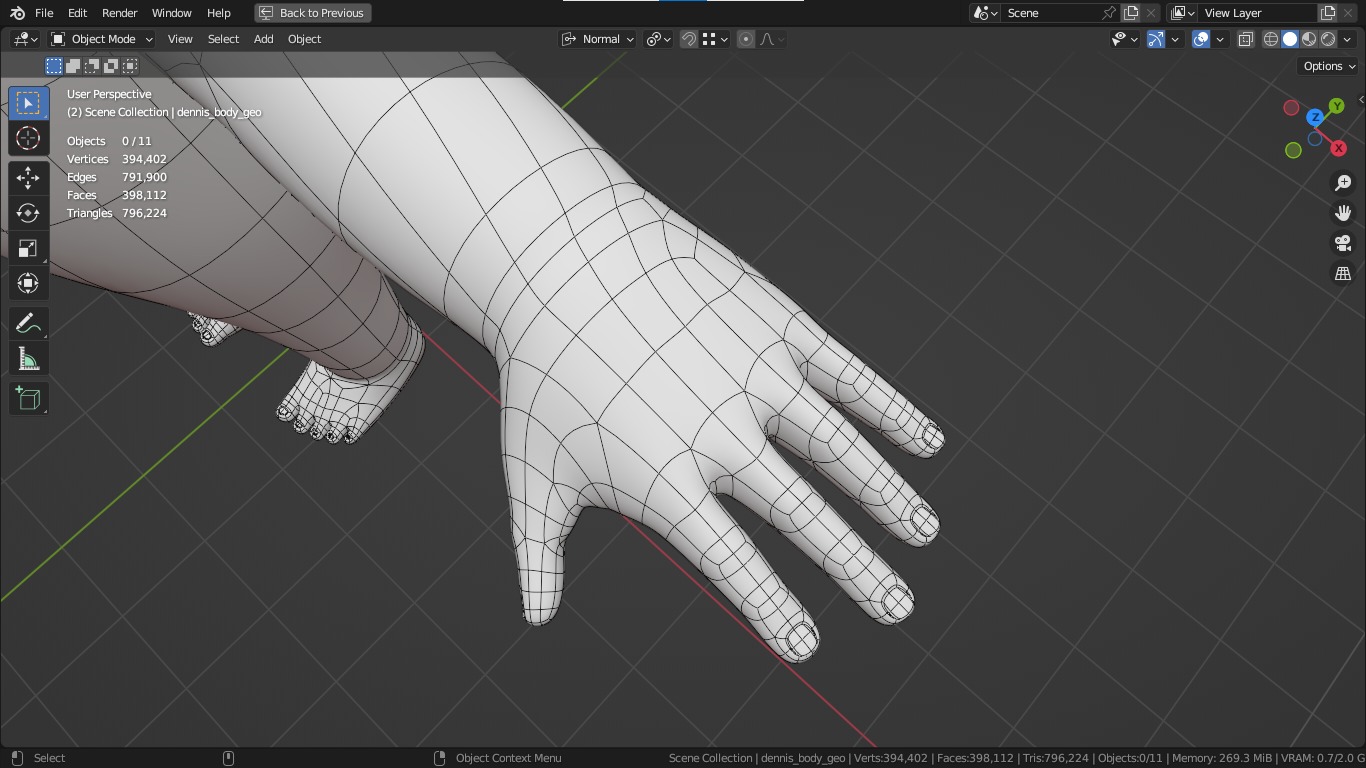
Task: Toggle snapping magnet
Action: pos(689,39)
